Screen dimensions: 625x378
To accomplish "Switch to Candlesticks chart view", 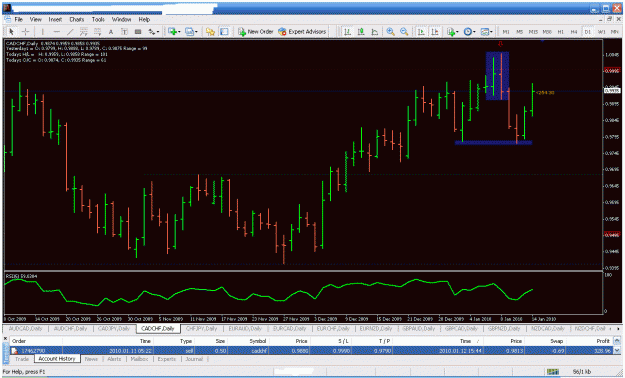I will pos(361,32).
